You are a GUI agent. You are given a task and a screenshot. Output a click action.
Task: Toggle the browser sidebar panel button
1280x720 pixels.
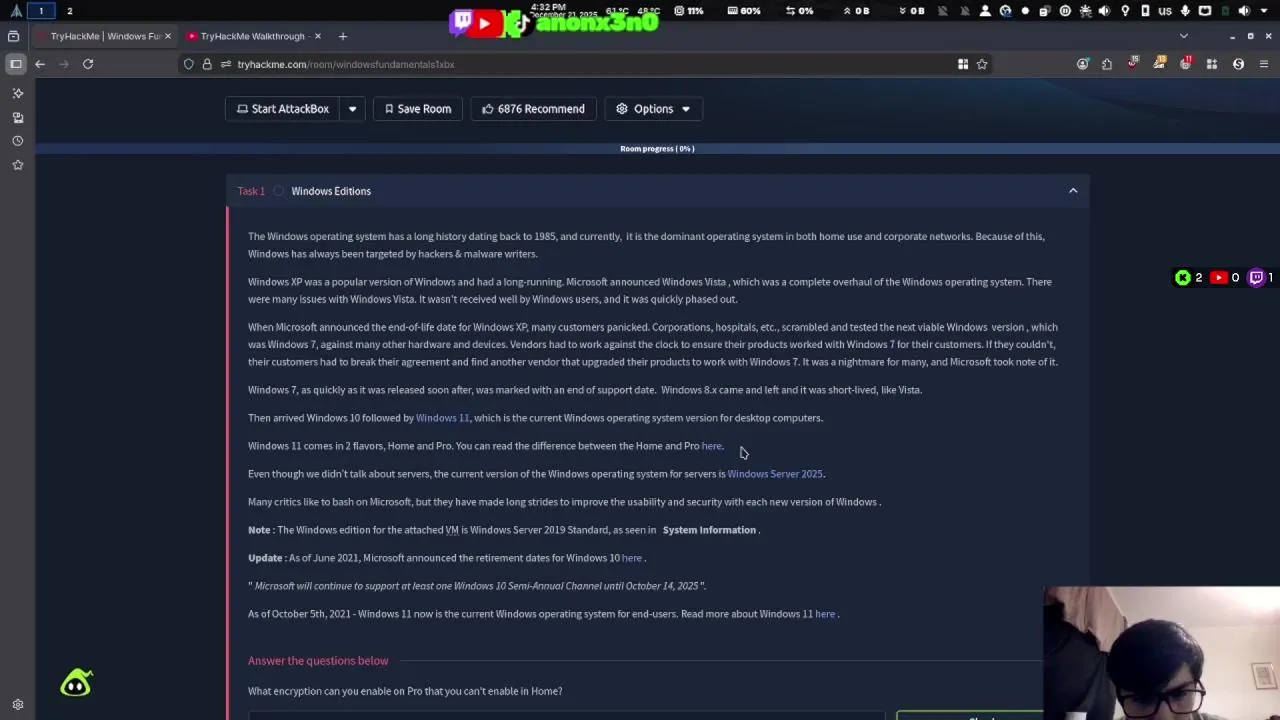click(15, 64)
